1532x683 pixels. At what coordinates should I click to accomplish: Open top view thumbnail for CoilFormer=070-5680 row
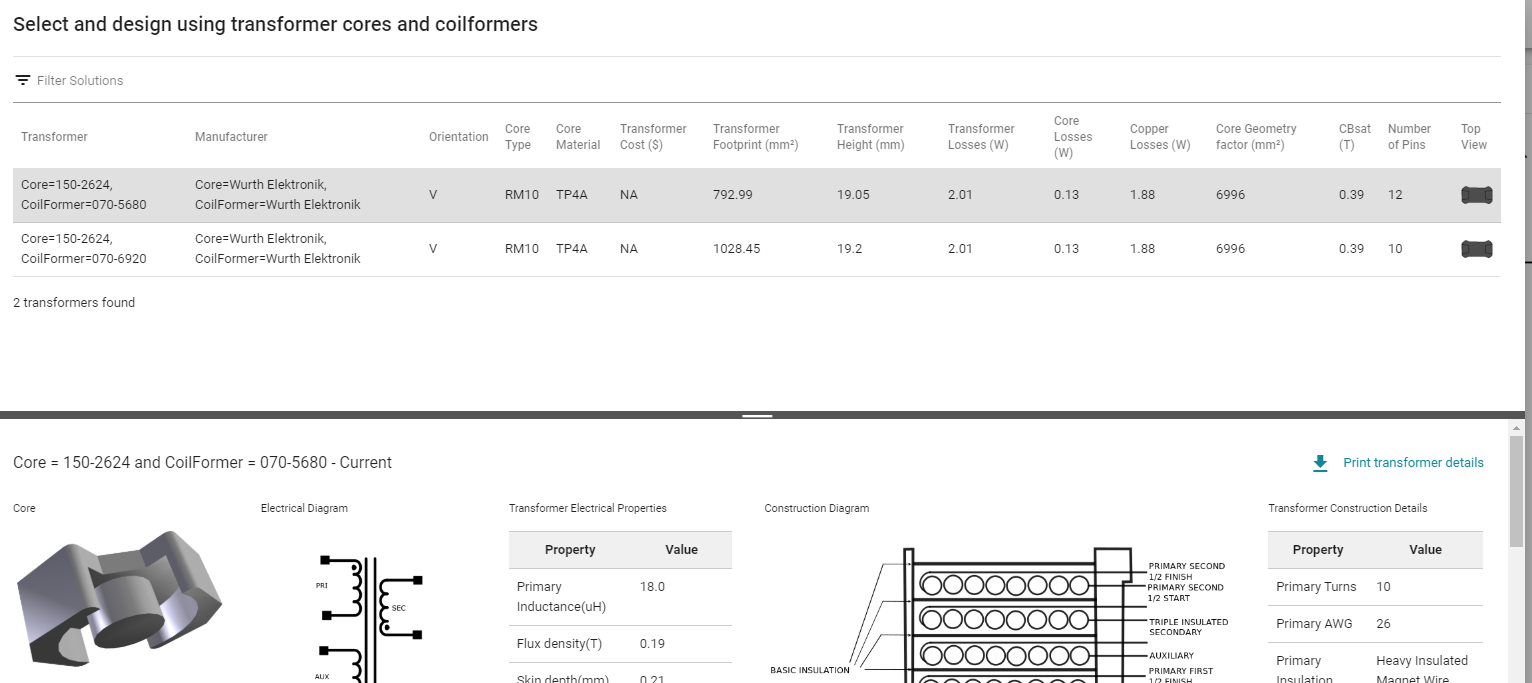pos(1476,195)
